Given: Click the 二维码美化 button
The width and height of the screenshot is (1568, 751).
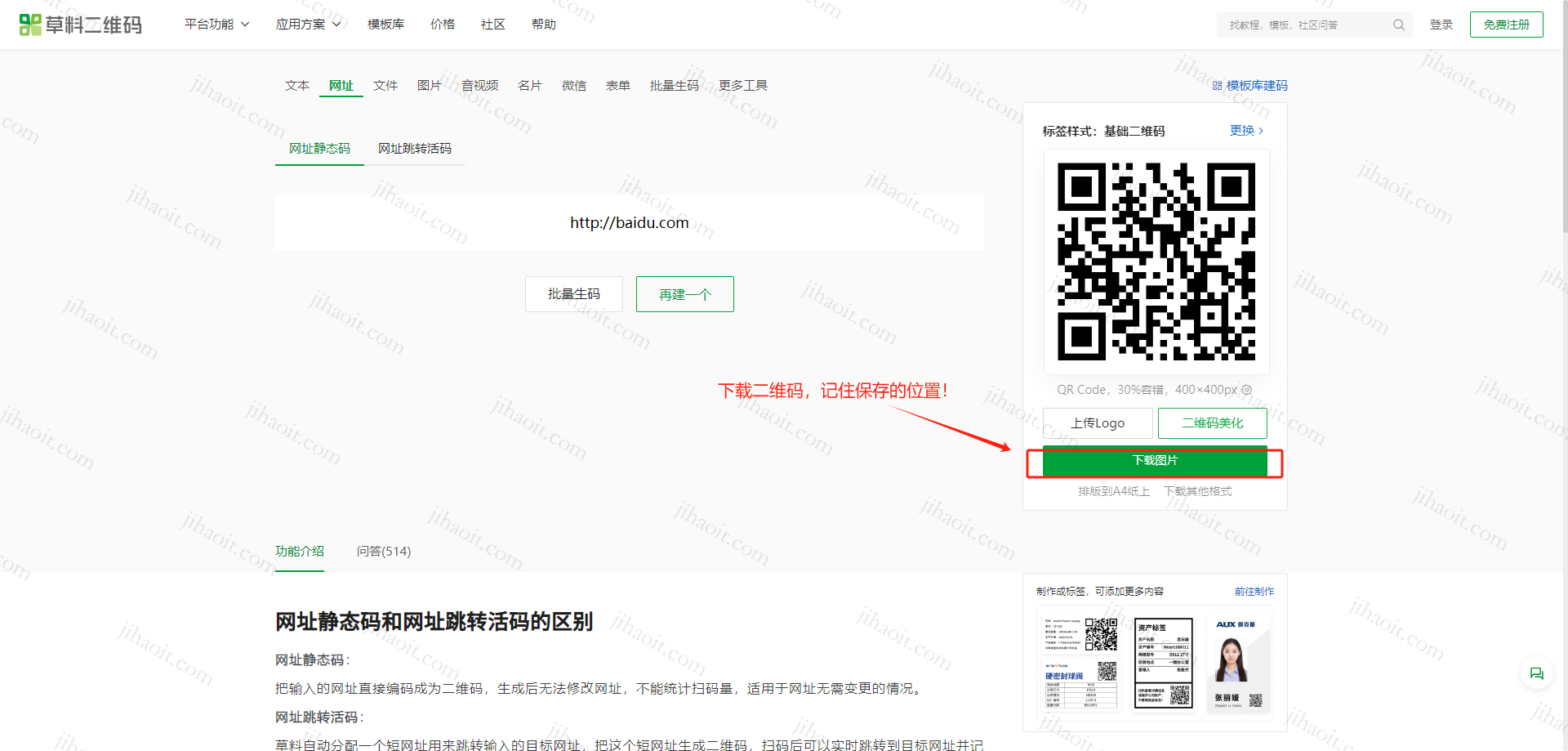Looking at the screenshot, I should pos(1213,423).
